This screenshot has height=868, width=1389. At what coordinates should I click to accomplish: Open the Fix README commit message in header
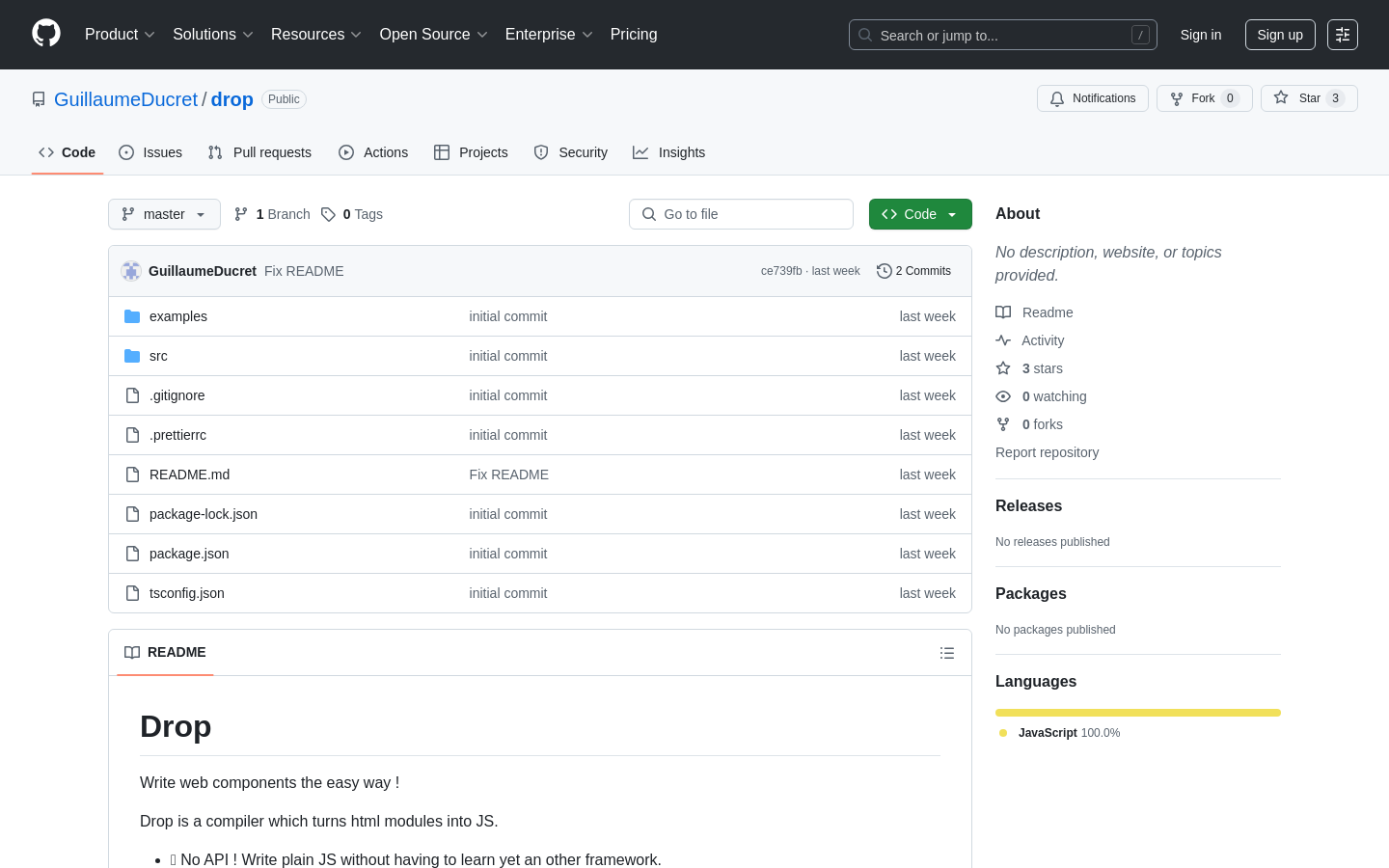click(304, 271)
